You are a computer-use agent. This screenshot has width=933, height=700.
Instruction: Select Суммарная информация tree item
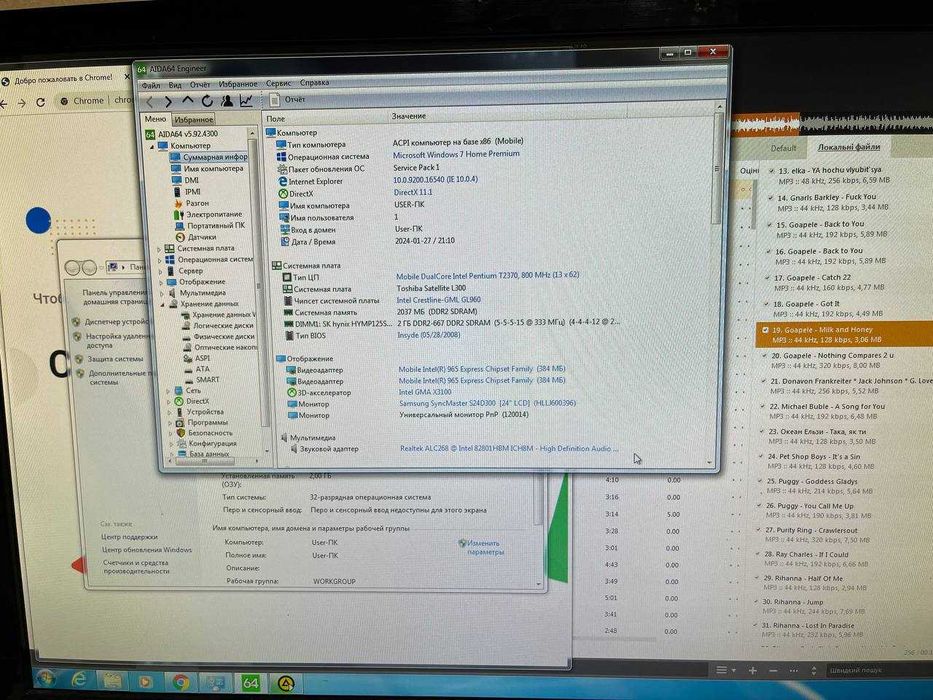click(x=209, y=157)
